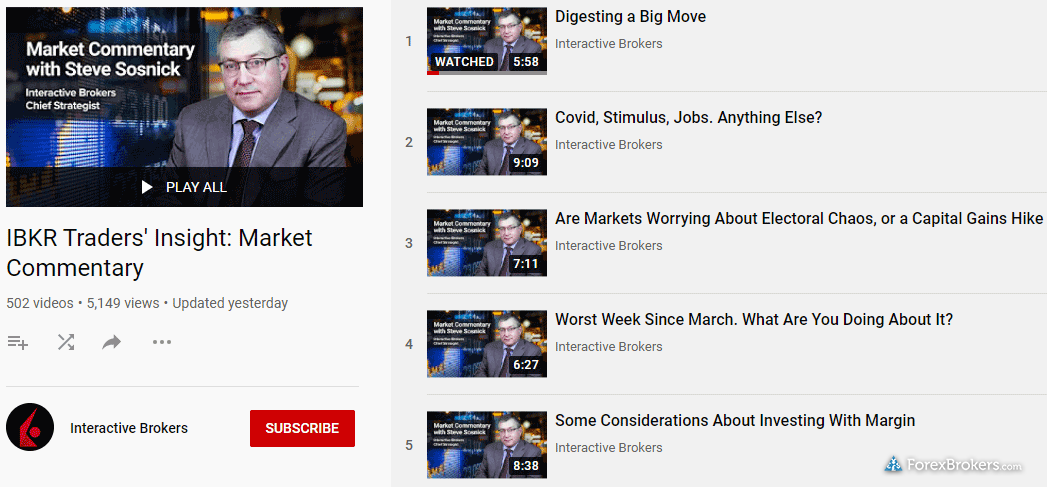
Task: Click Interactive Brokers under 'Worst Week Since March'
Action: (x=608, y=346)
